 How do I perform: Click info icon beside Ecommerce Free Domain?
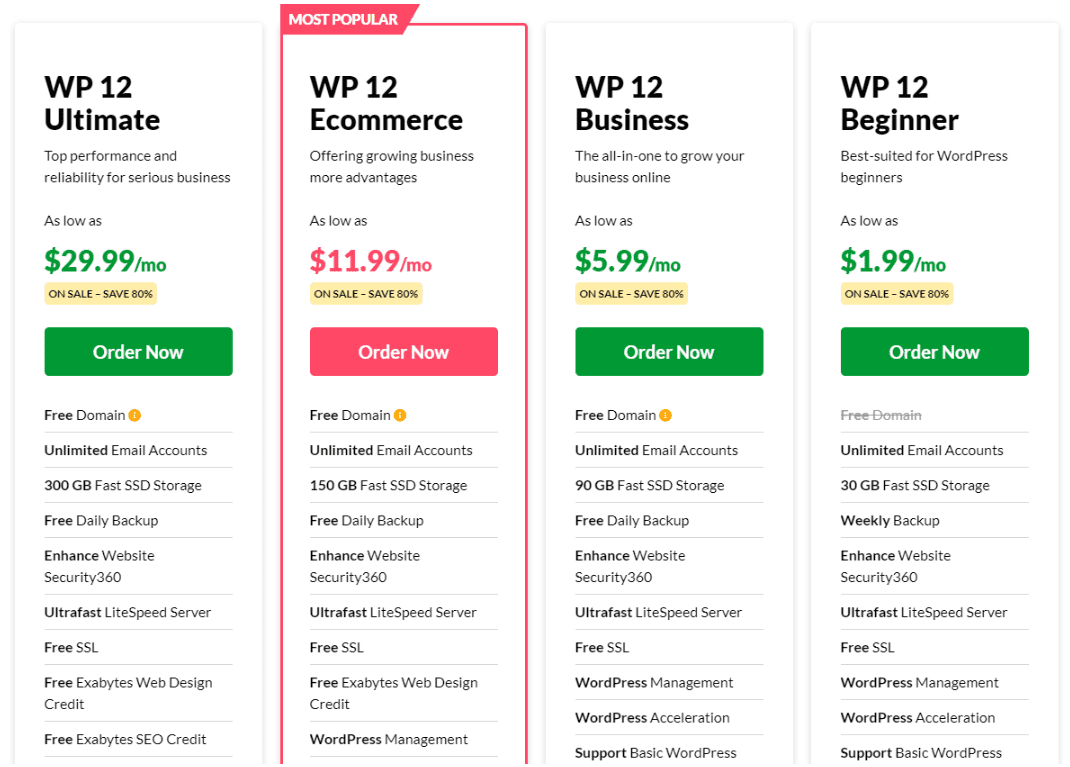click(x=401, y=415)
